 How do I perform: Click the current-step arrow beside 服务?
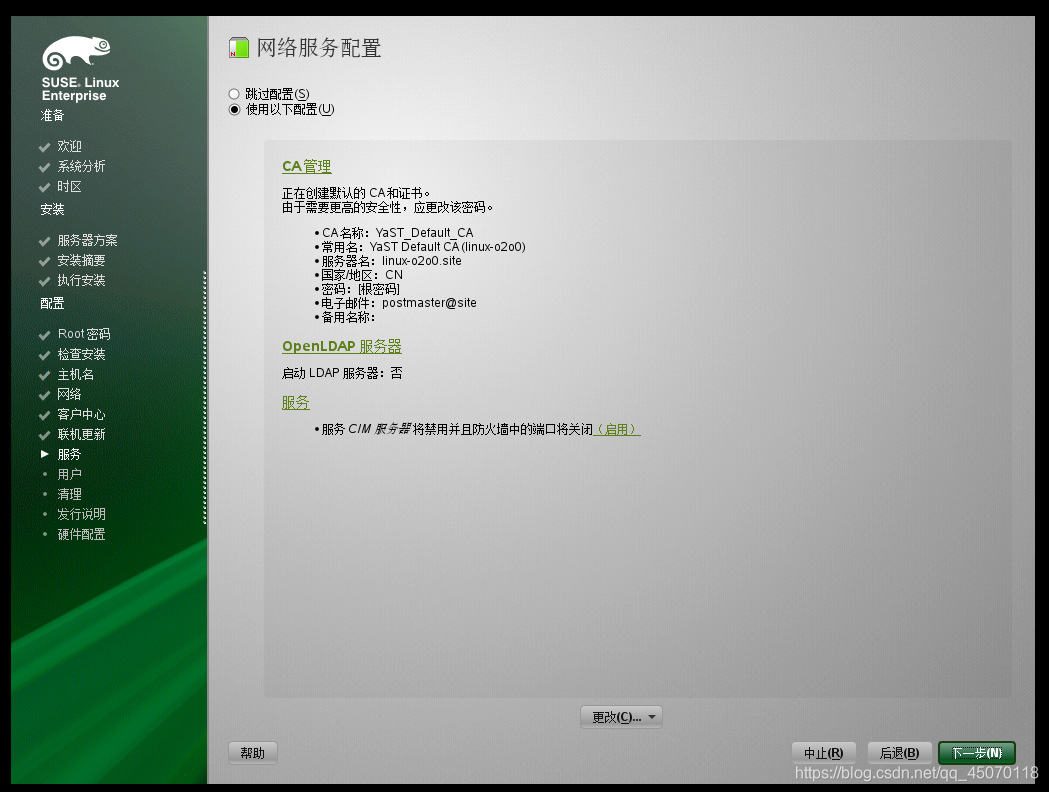(x=45, y=454)
